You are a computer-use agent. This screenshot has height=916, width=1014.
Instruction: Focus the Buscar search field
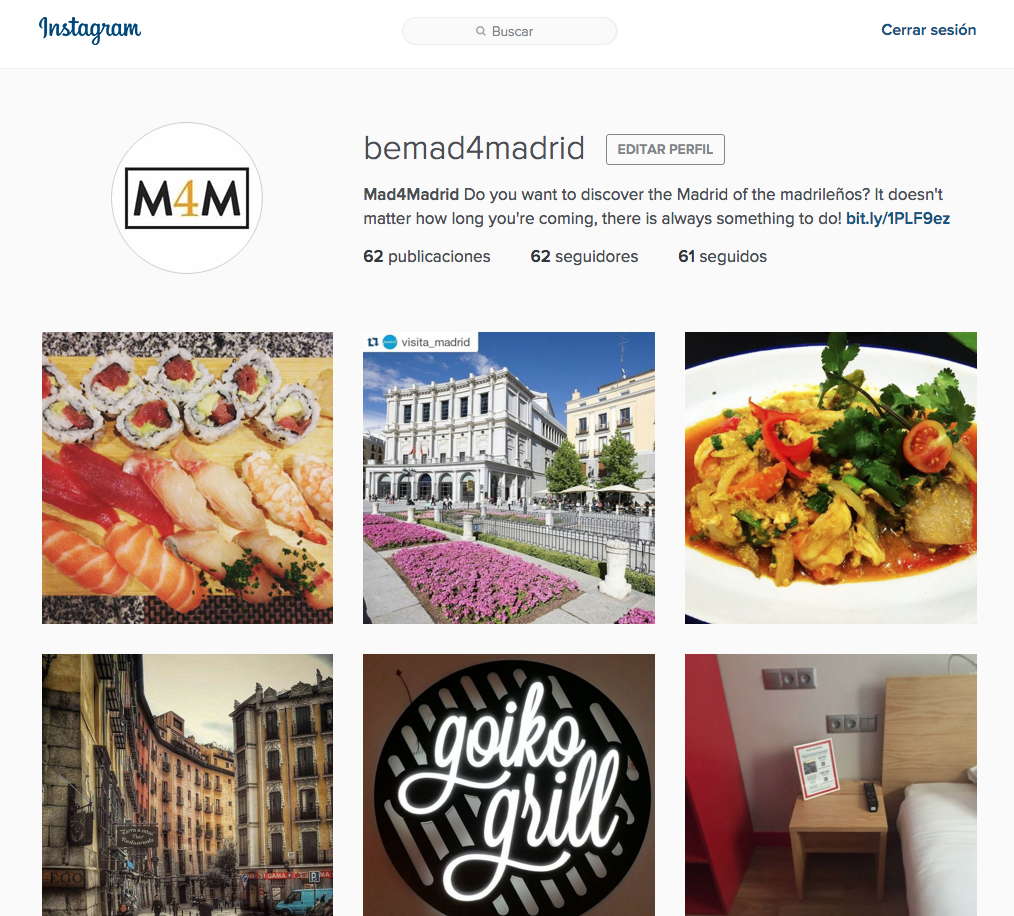coord(510,31)
